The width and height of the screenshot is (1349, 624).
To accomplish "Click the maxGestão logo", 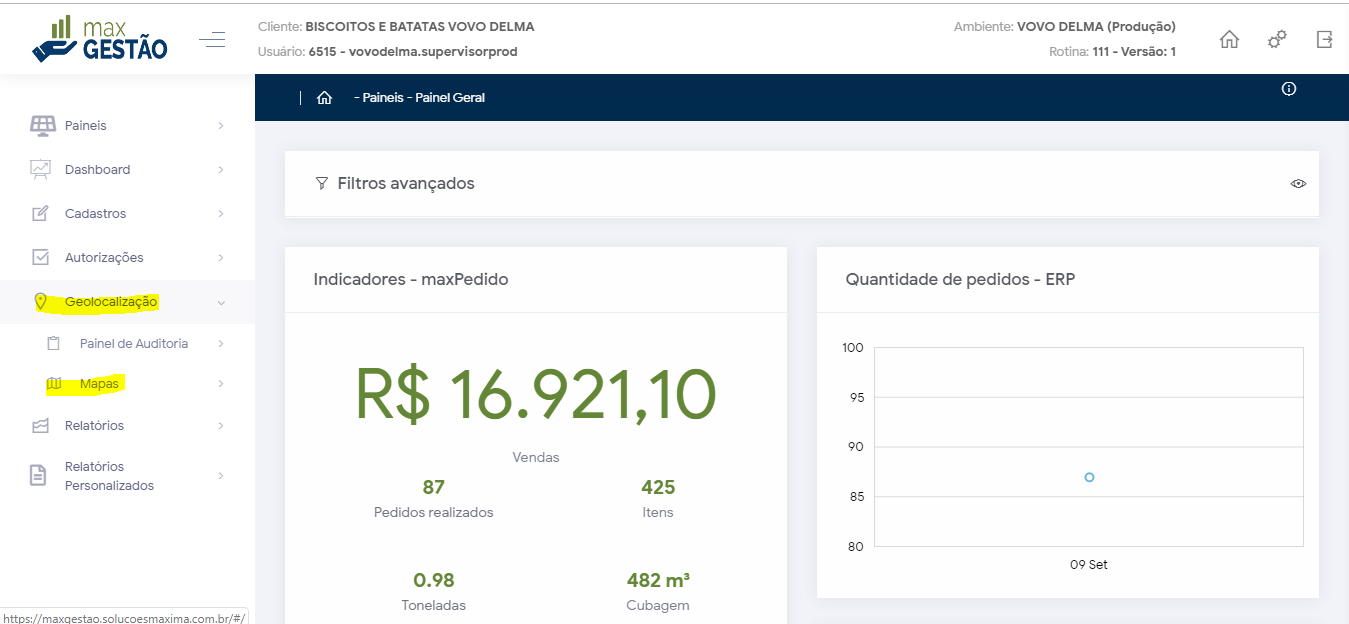I will tap(99, 40).
